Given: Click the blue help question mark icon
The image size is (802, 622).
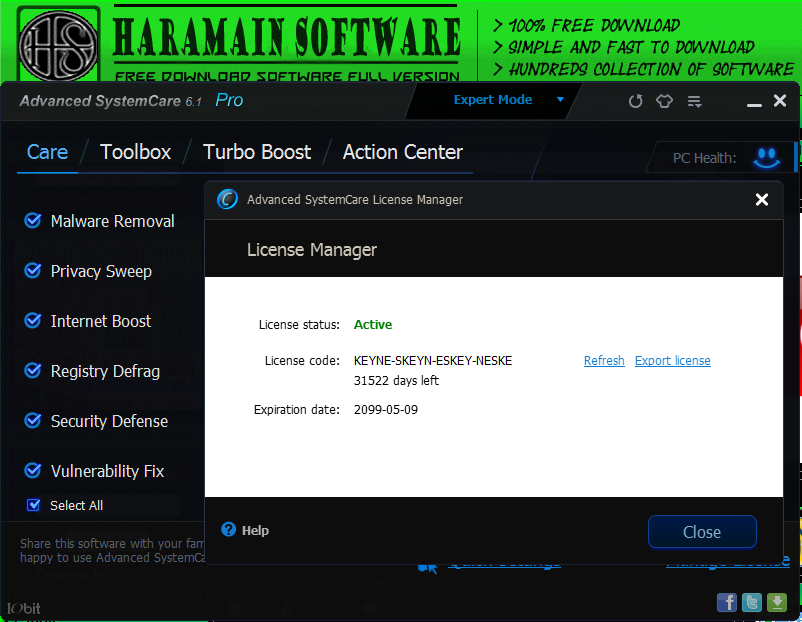Looking at the screenshot, I should (x=228, y=529).
